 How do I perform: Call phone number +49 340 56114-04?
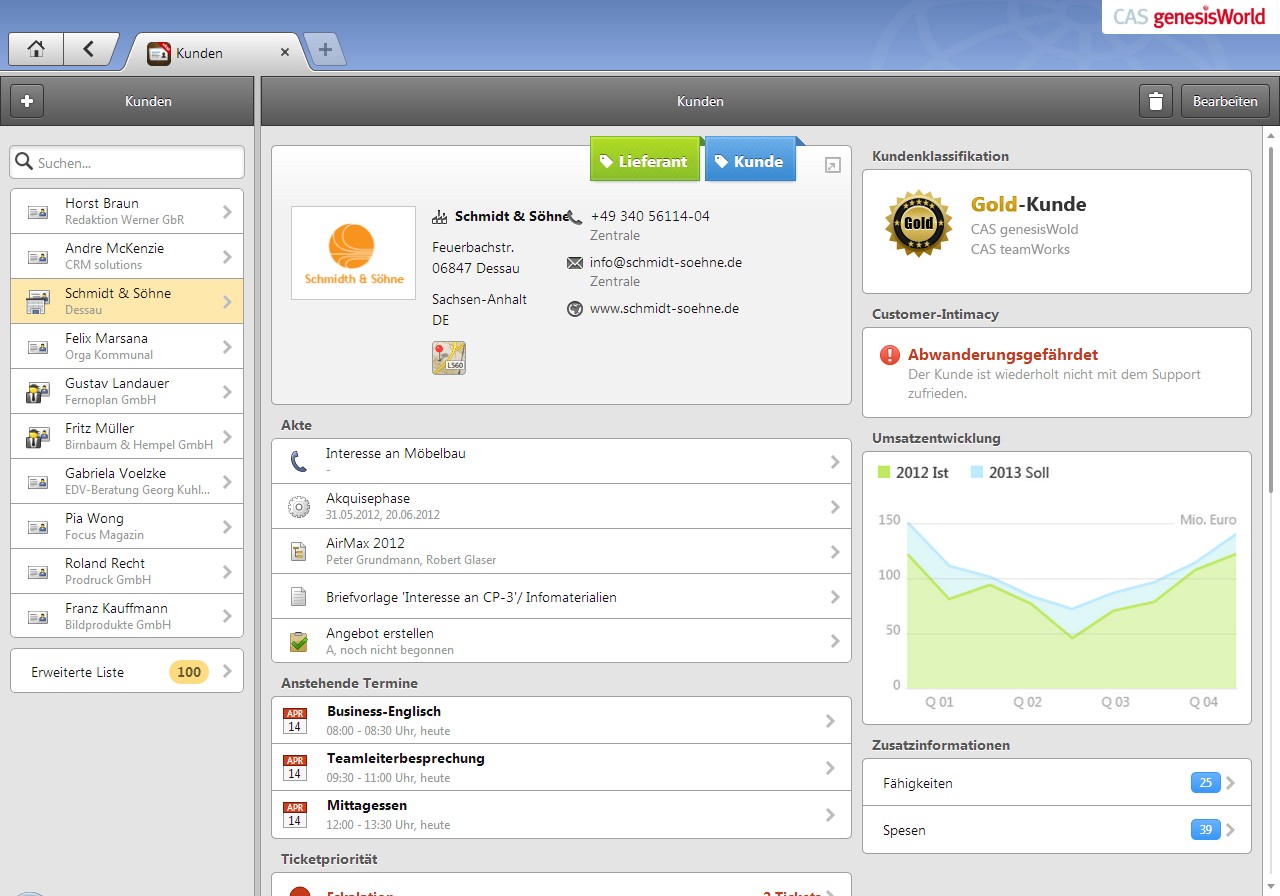pos(650,216)
